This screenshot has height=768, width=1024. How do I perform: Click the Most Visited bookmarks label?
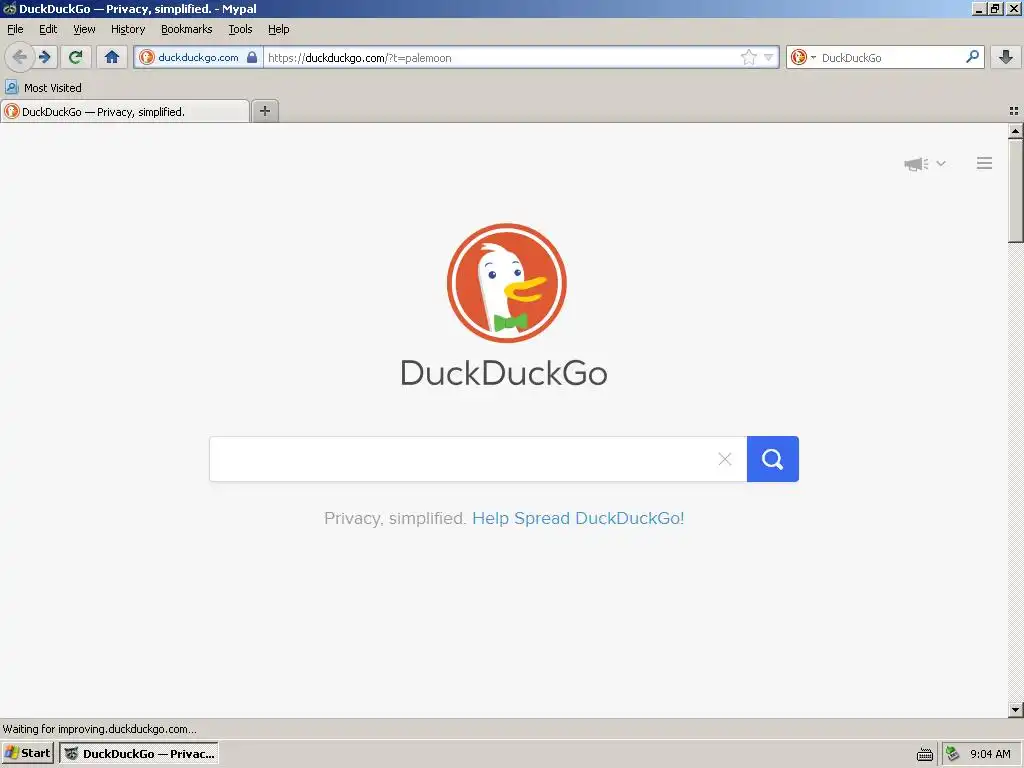tap(53, 88)
